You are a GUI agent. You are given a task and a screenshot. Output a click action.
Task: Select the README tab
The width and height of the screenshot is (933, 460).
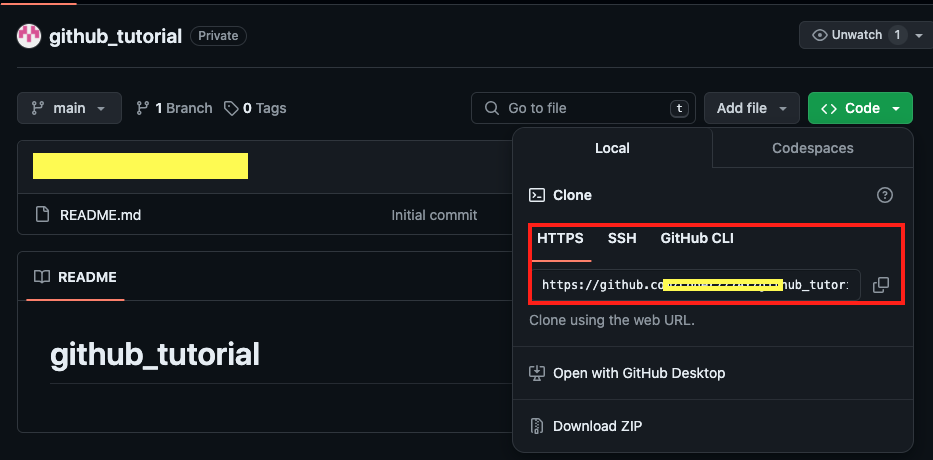coord(75,277)
